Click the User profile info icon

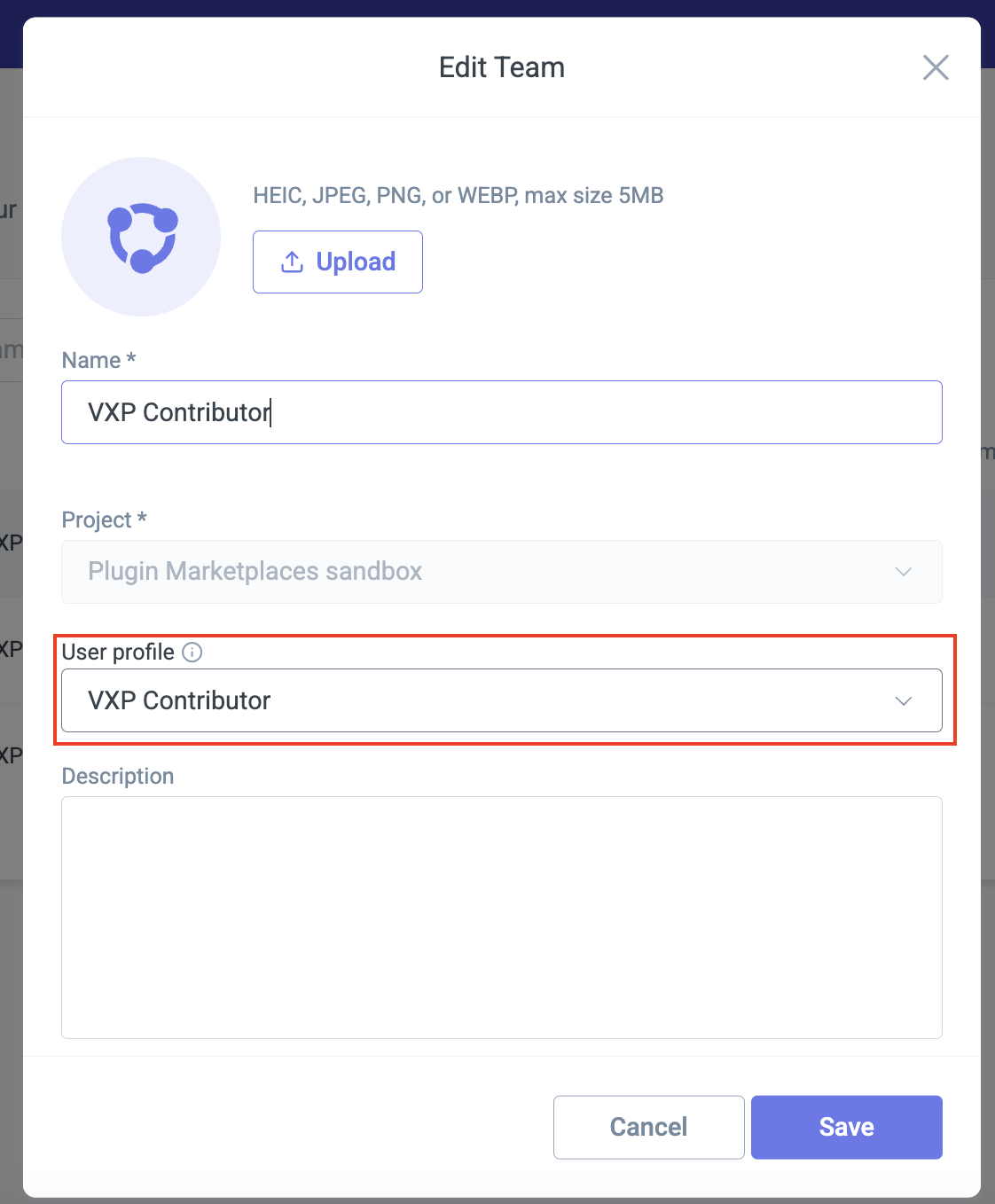[x=192, y=653]
